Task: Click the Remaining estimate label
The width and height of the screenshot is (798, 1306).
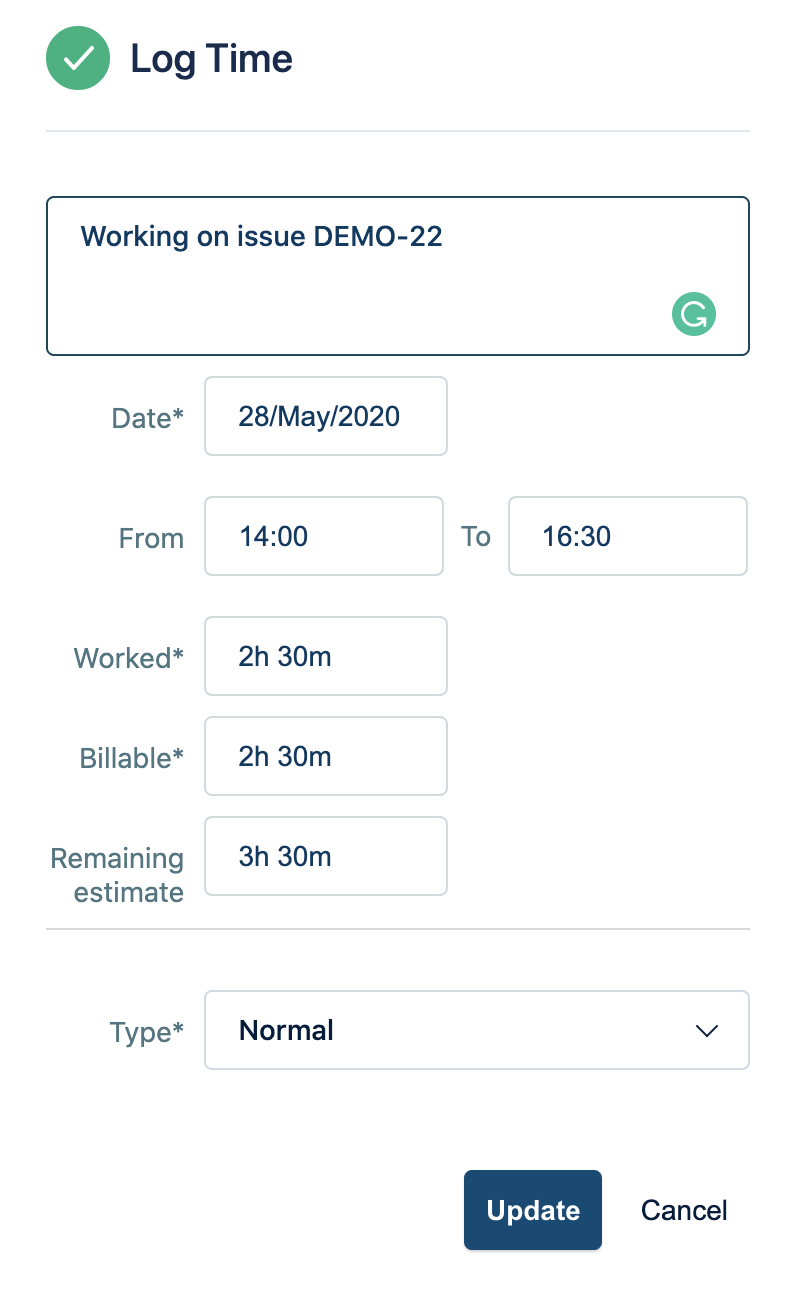Action: [x=118, y=875]
